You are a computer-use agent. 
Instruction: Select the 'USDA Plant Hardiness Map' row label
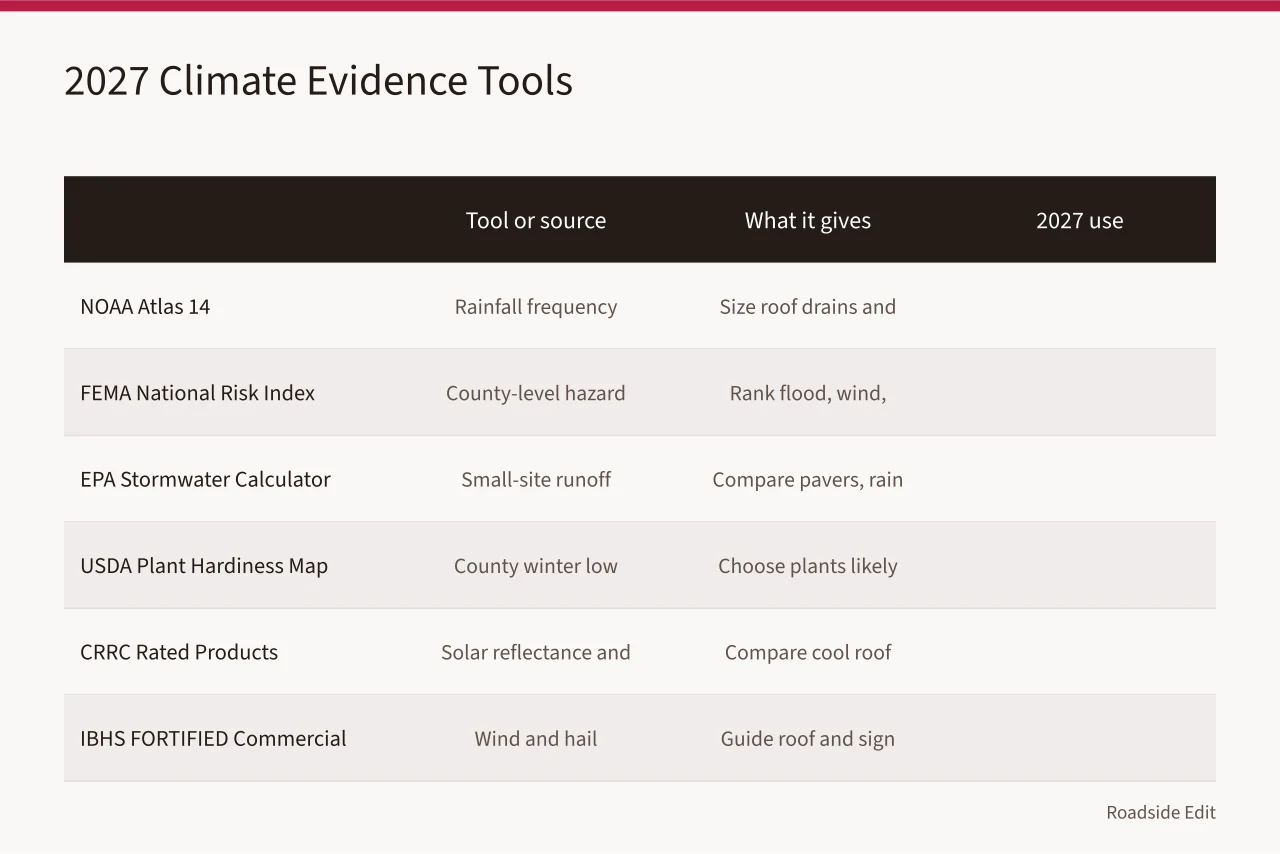pos(204,566)
